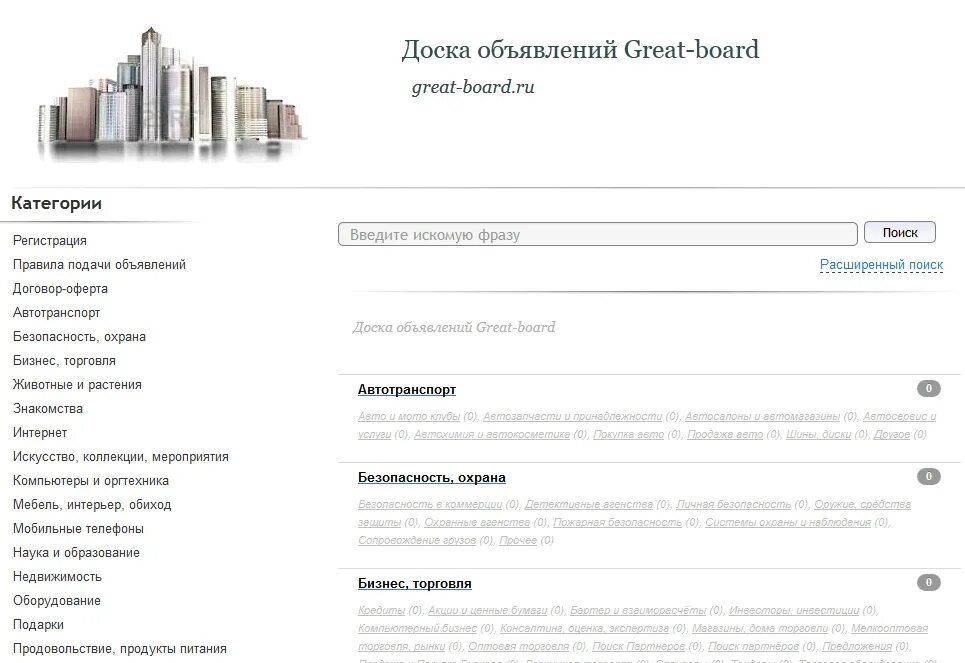The width and height of the screenshot is (965, 663).
Task: Open the Другое subcategory under Автотранспорт
Action: (892, 435)
